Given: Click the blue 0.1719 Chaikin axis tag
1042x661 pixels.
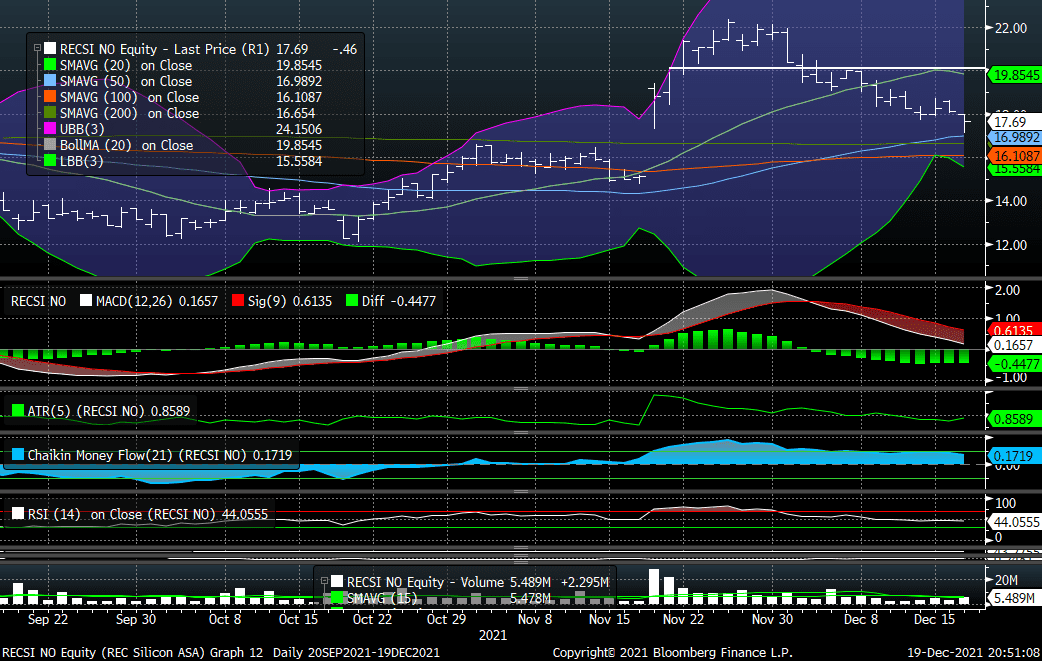Looking at the screenshot, I should point(1013,456).
